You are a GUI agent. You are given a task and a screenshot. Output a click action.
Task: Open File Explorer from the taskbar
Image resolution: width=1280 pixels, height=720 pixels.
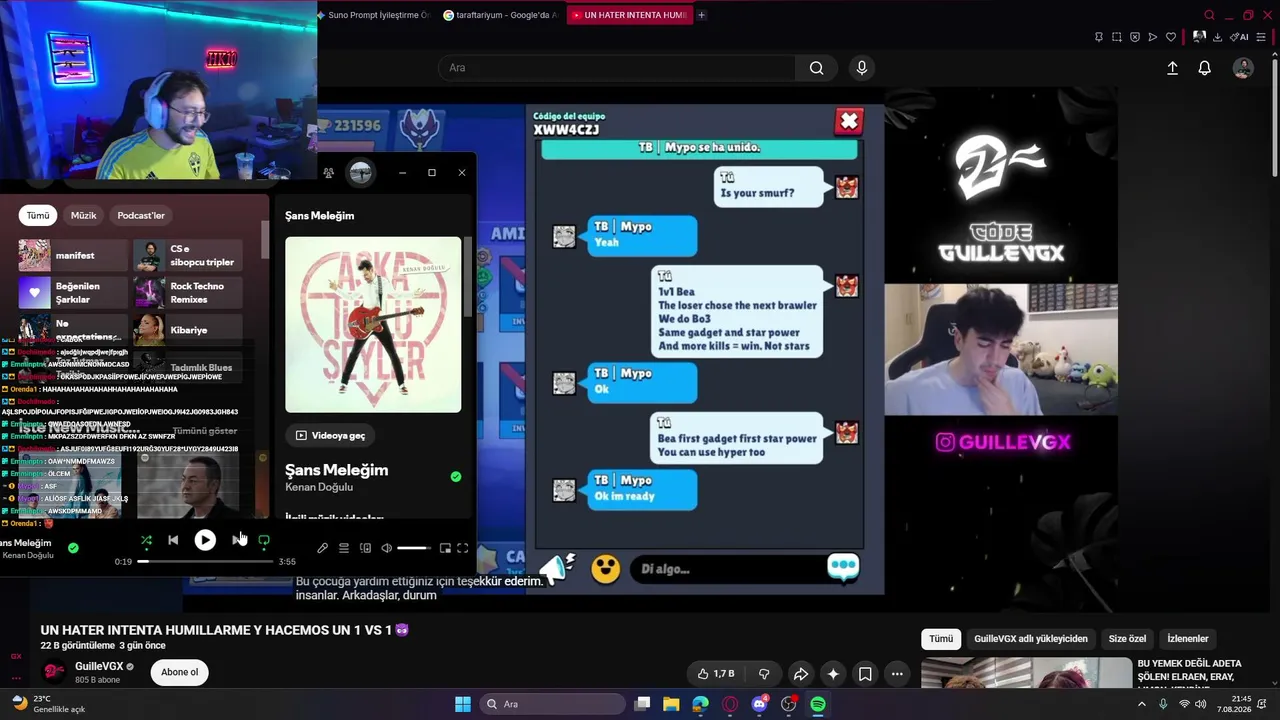[x=671, y=704]
